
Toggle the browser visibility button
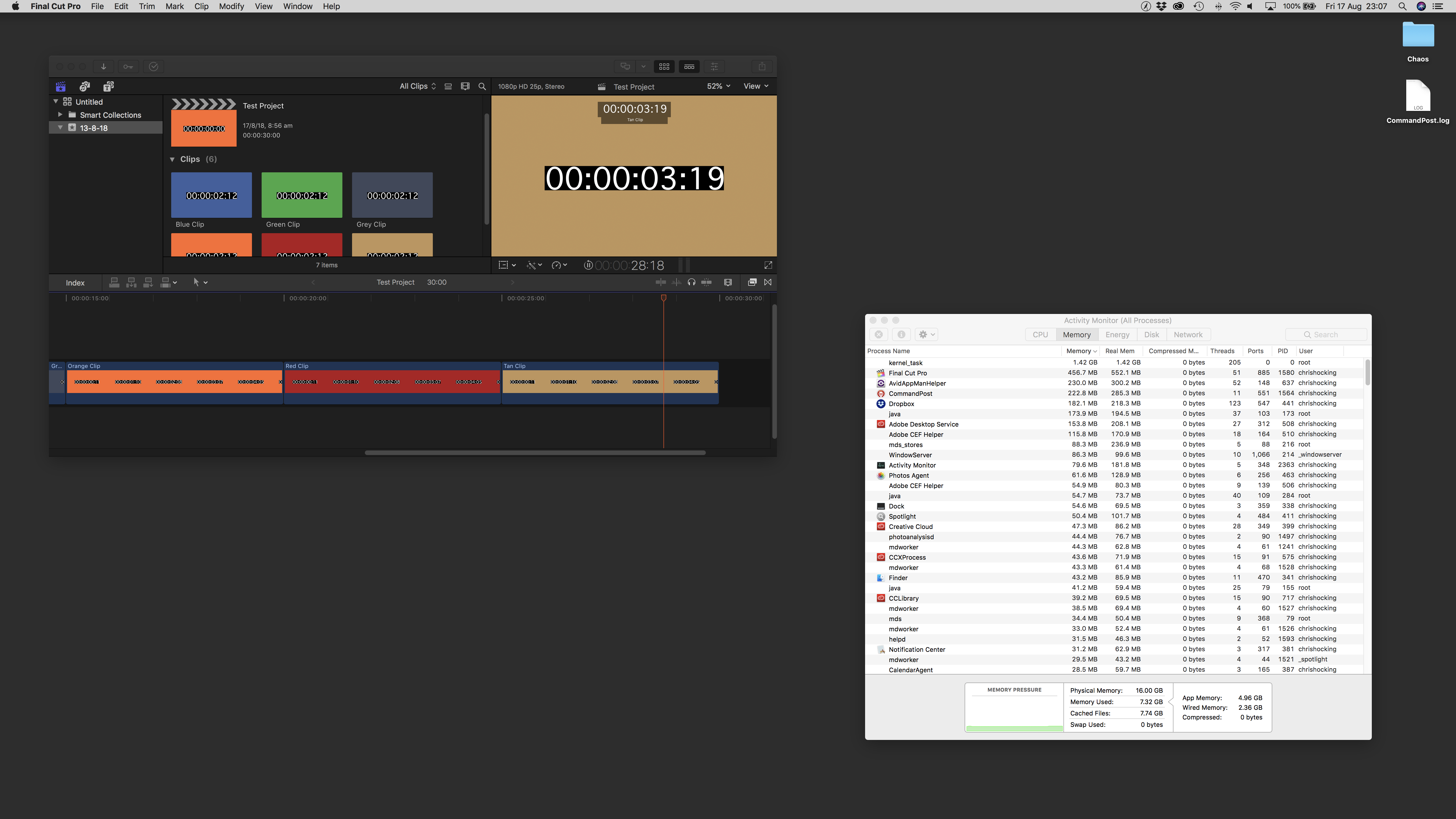[x=664, y=66]
